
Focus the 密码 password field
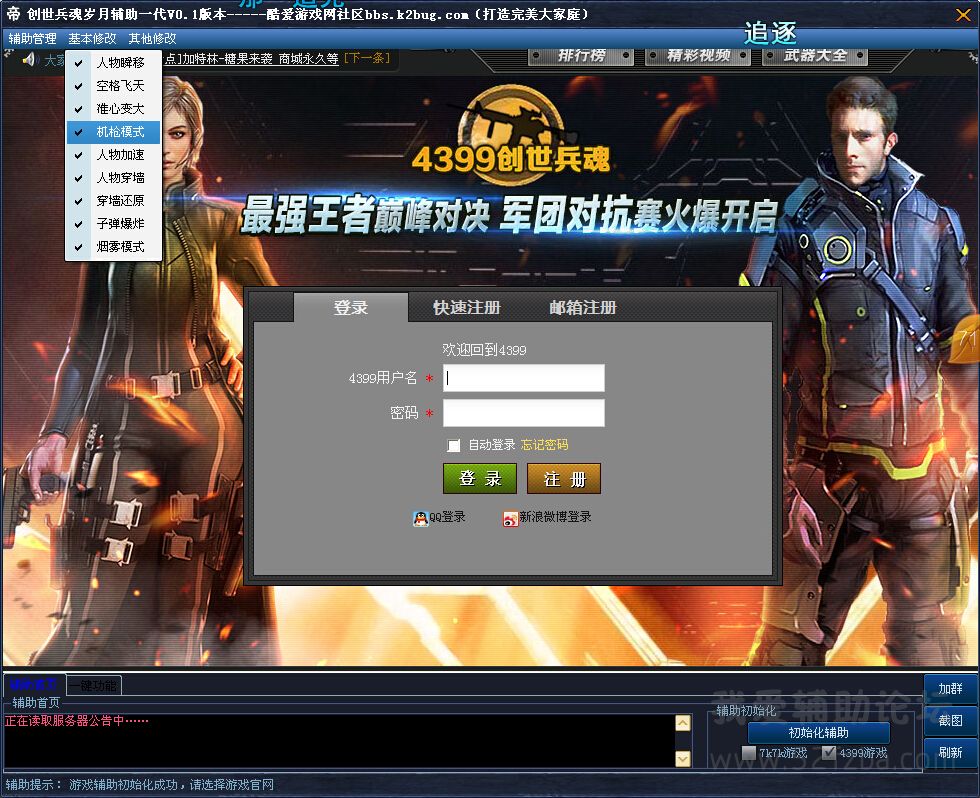524,413
